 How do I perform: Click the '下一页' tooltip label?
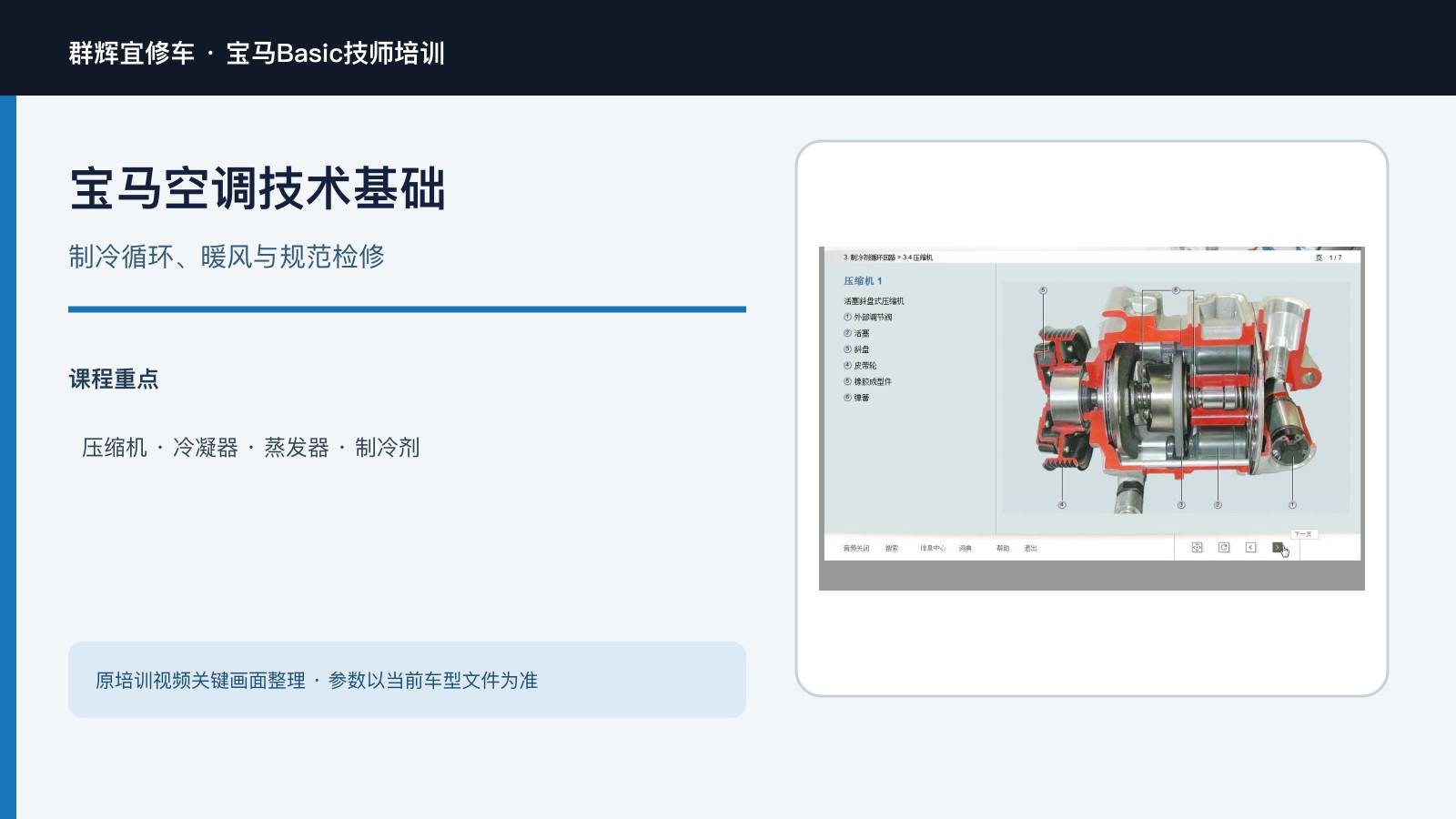pos(1303,534)
